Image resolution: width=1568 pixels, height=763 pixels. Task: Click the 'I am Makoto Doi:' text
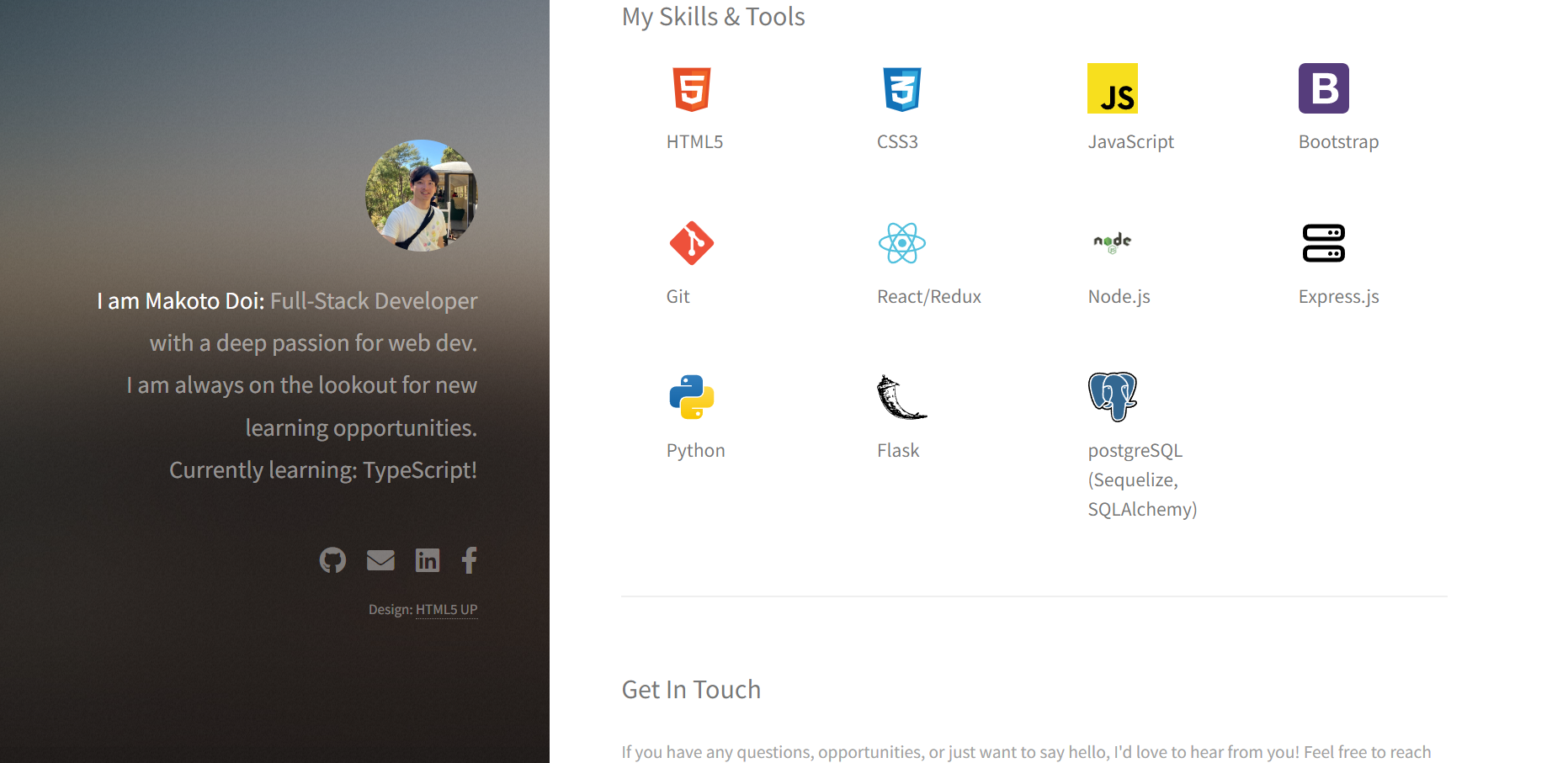pyautogui.click(x=181, y=301)
